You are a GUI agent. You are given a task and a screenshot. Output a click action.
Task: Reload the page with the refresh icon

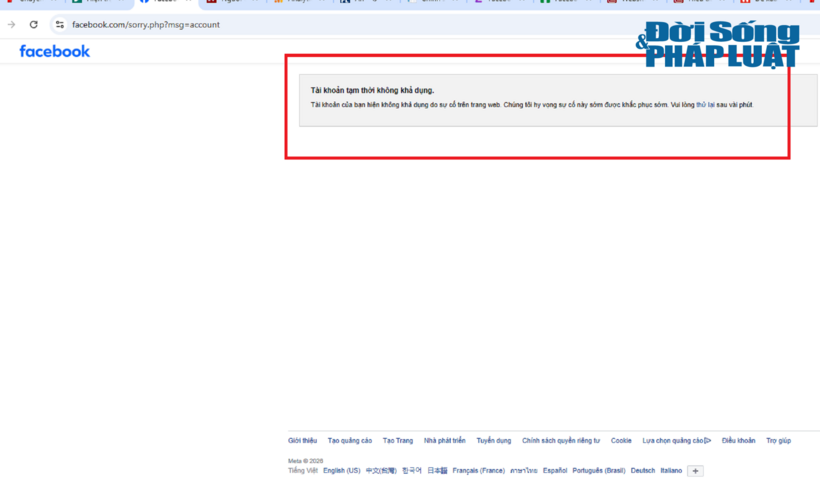pos(33,25)
